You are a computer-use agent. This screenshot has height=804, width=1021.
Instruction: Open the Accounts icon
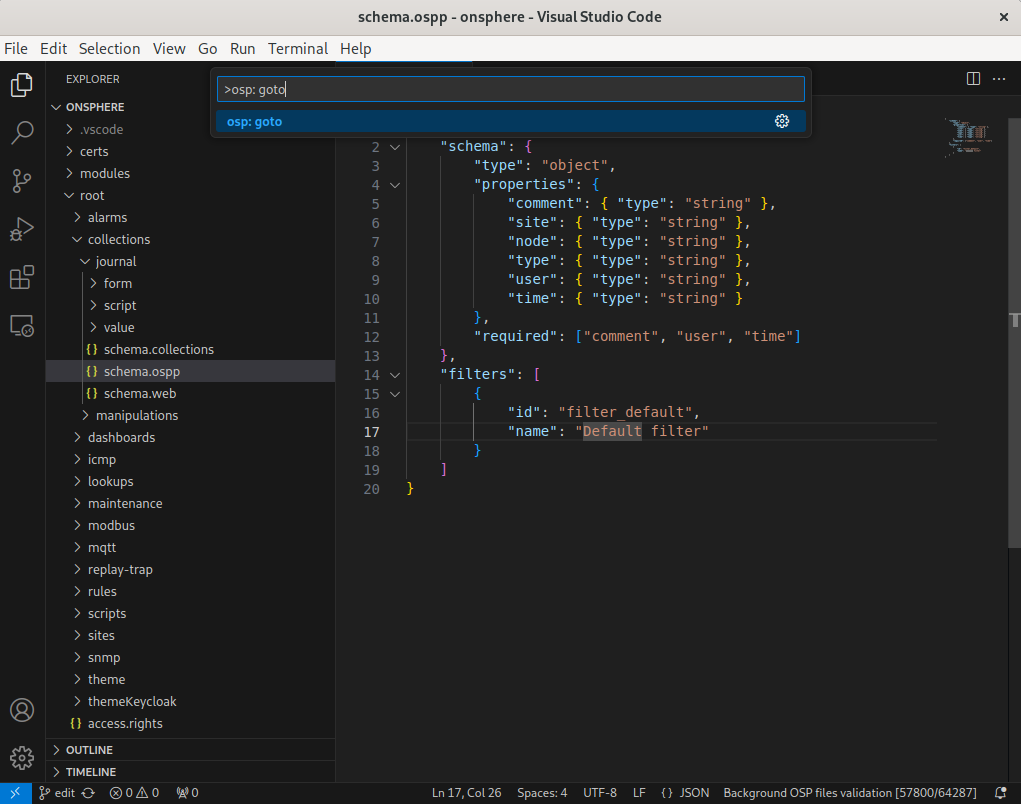click(21, 710)
